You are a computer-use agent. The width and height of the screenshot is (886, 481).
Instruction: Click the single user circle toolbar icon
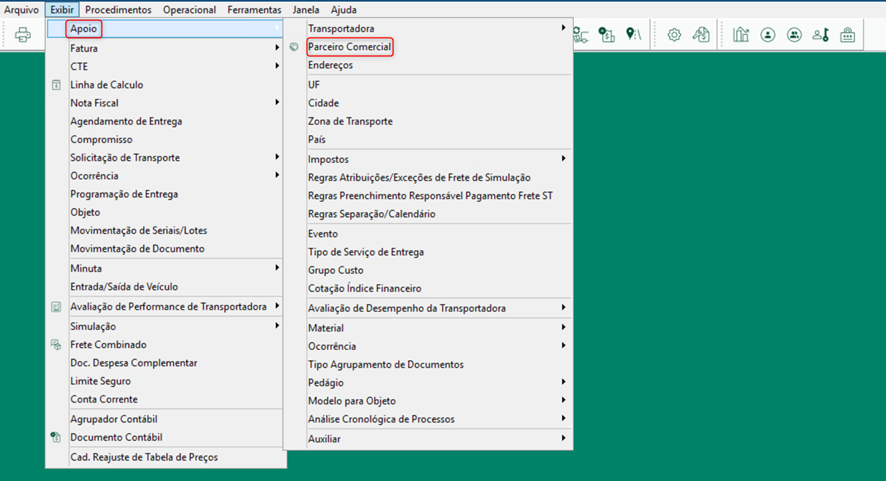coord(767,35)
